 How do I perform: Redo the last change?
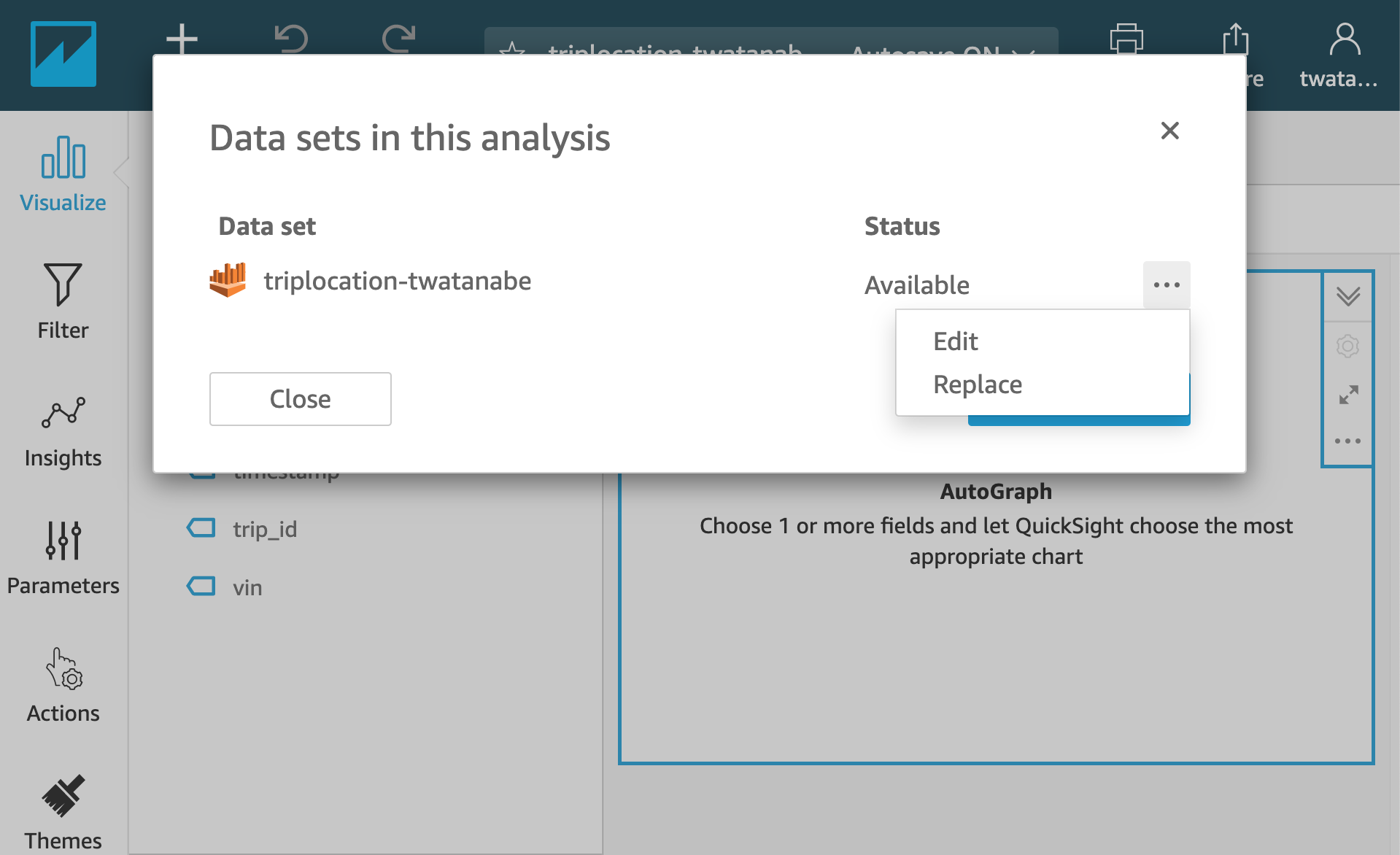coord(399,39)
